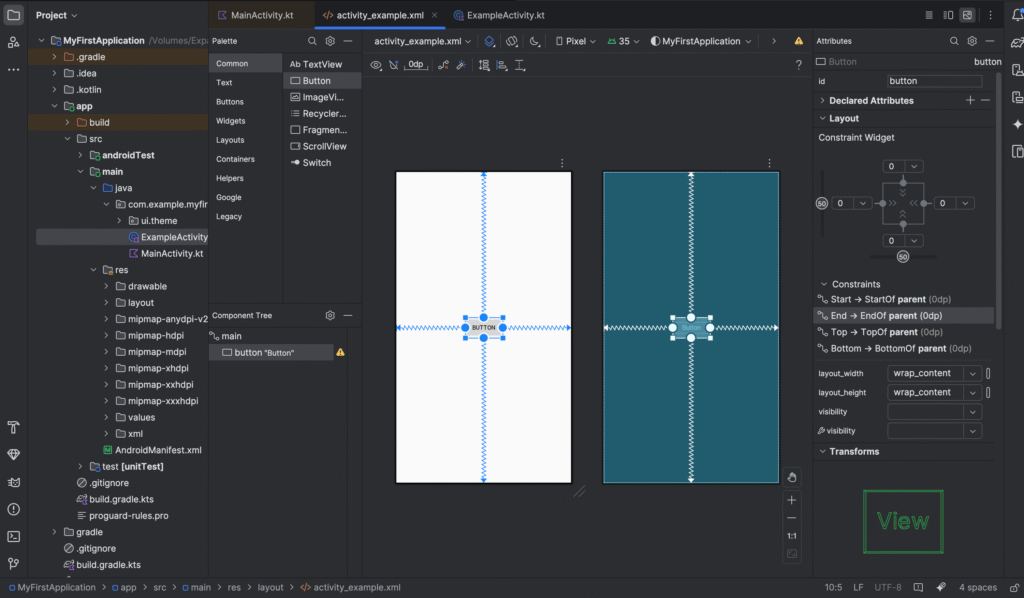Image resolution: width=1024 pixels, height=598 pixels.
Task: Open the Project tool window folder icon
Action: point(13,14)
